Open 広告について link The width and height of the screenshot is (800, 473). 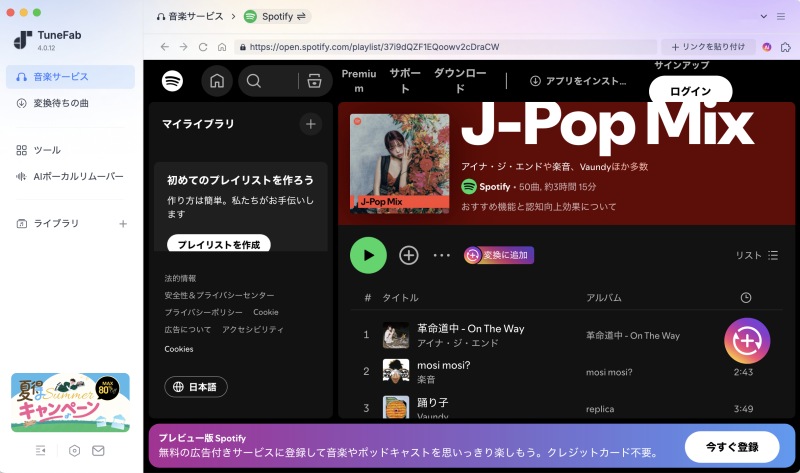pyautogui.click(x=188, y=329)
